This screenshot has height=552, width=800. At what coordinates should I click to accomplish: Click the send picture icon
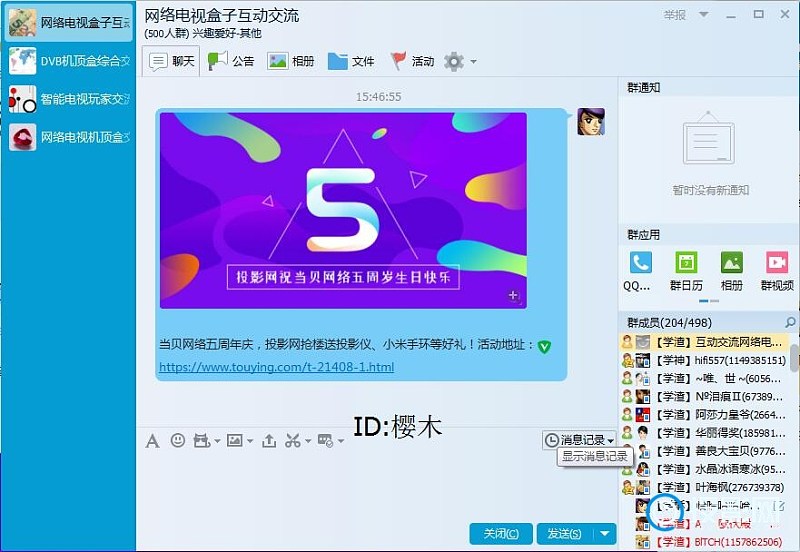click(x=235, y=440)
